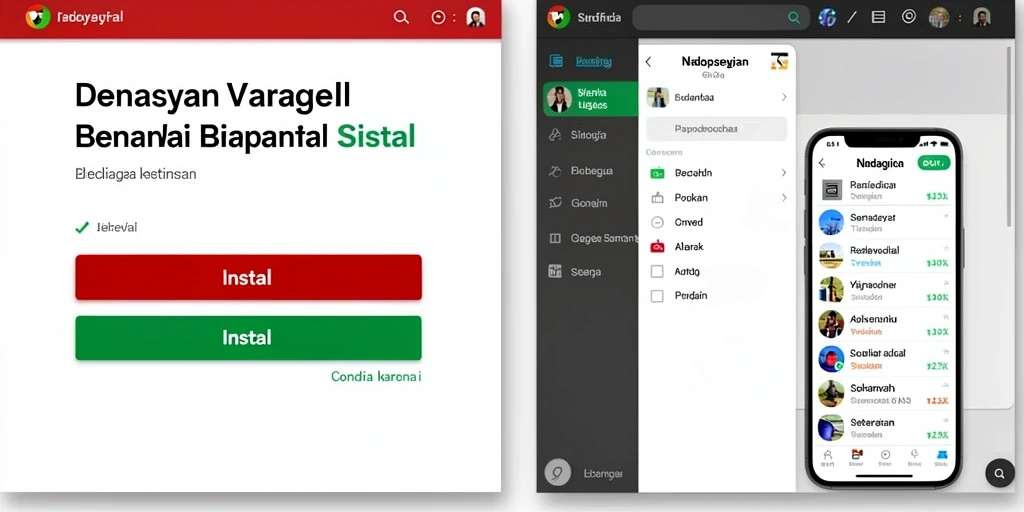Check the Perdain checkbox
Screen dimensions: 1024x512
(x=657, y=296)
